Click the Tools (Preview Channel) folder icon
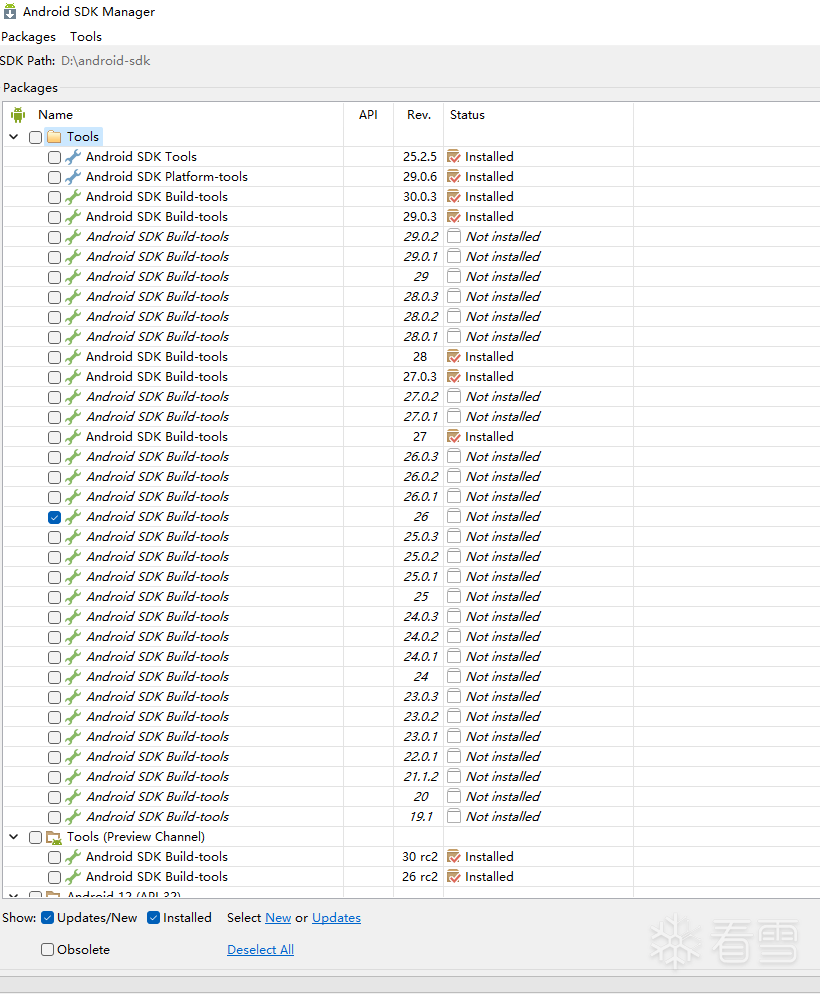Viewport: 820px width, 994px height. (x=54, y=837)
